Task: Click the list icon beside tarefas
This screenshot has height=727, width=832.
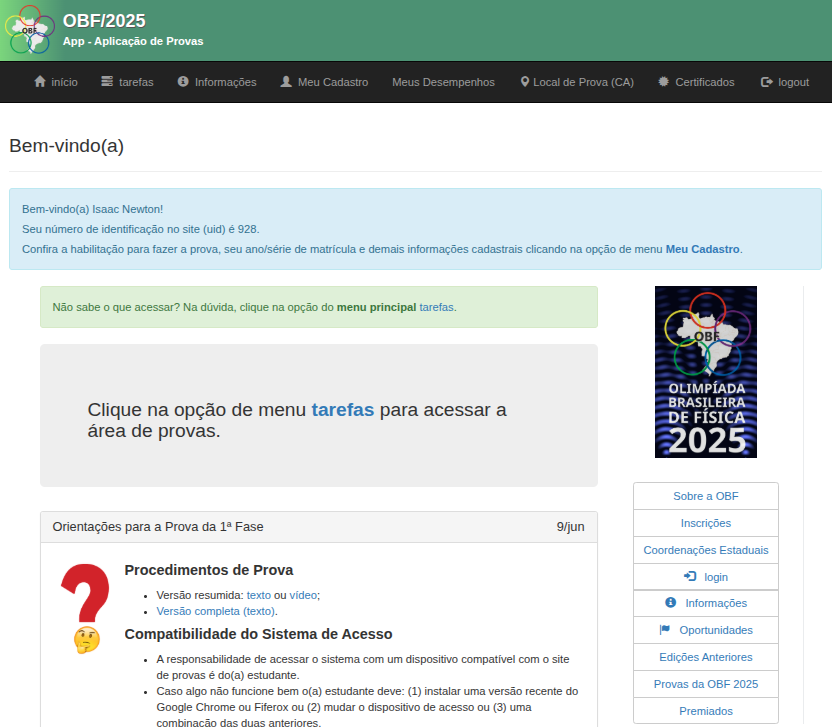Action: point(107,82)
